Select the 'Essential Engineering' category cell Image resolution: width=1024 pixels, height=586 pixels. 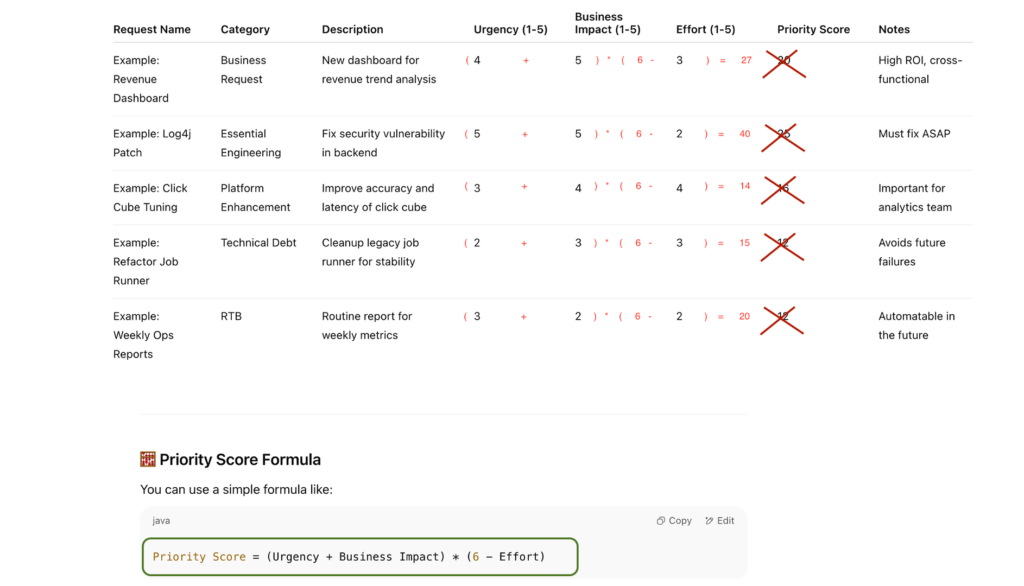(250, 143)
